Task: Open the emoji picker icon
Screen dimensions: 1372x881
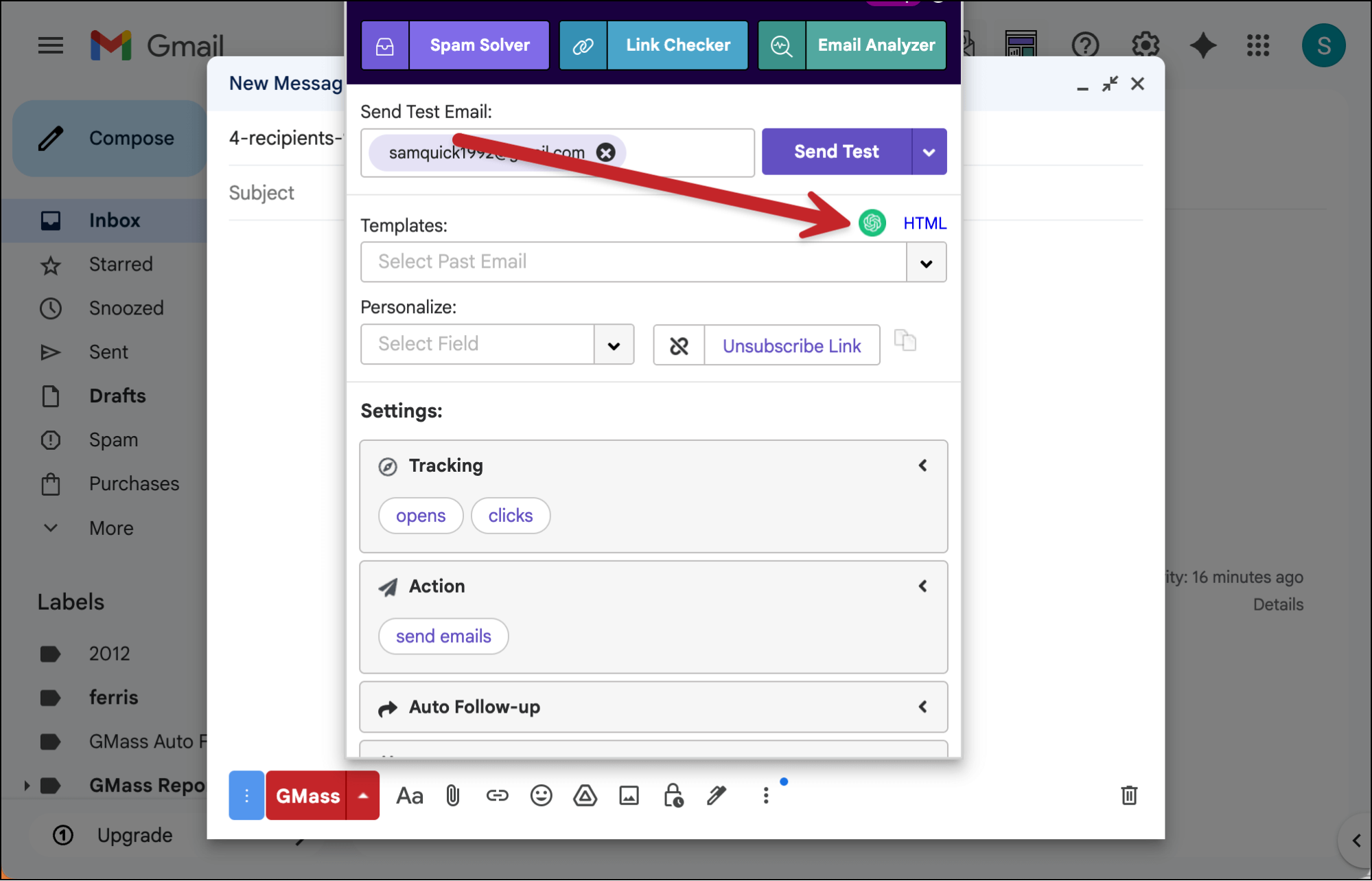Action: (541, 796)
